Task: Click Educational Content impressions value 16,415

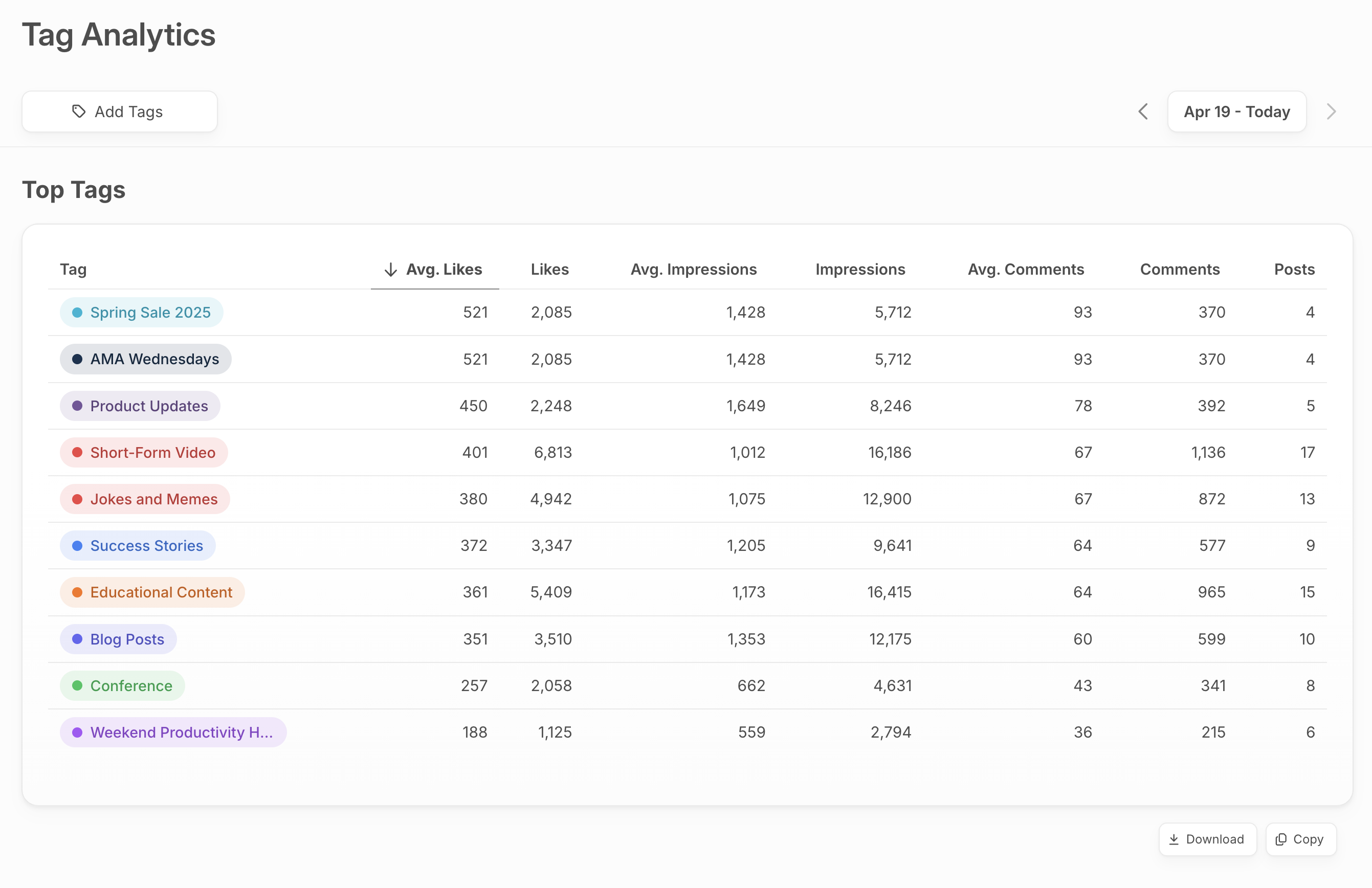Action: point(890,592)
